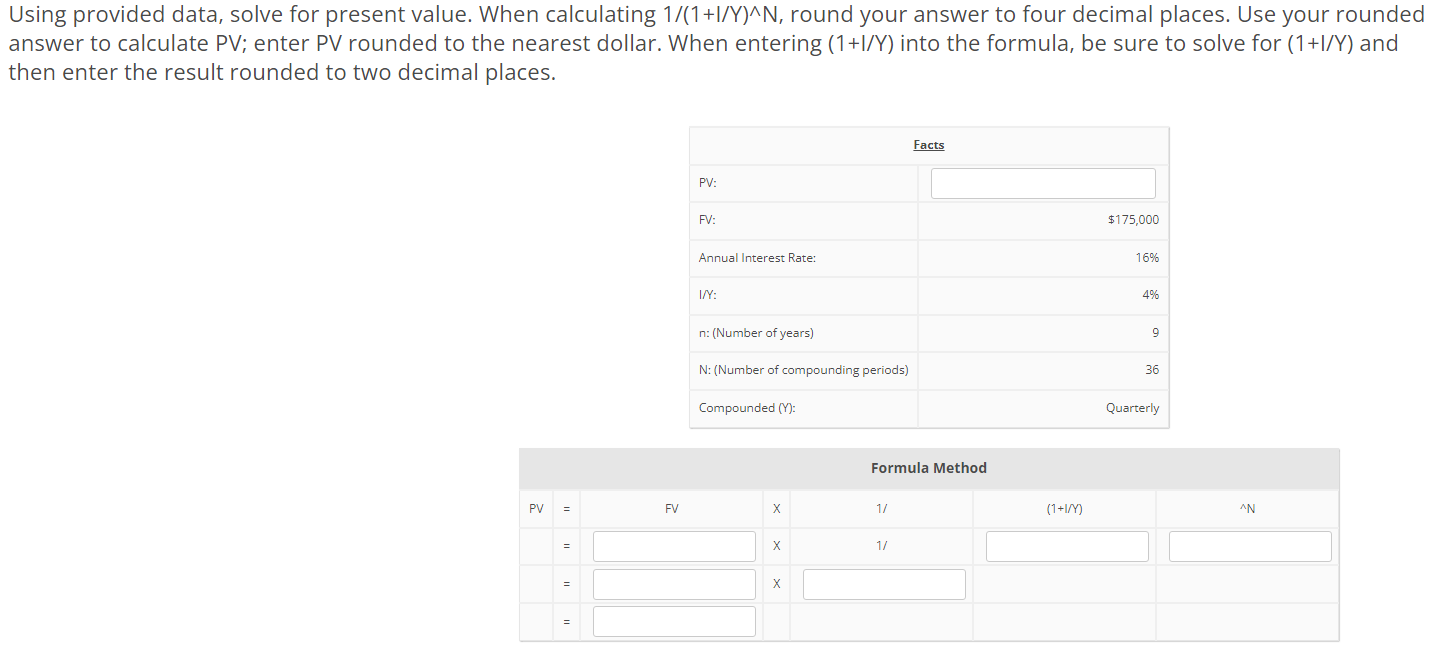Click the final PV answer input box

[673, 620]
